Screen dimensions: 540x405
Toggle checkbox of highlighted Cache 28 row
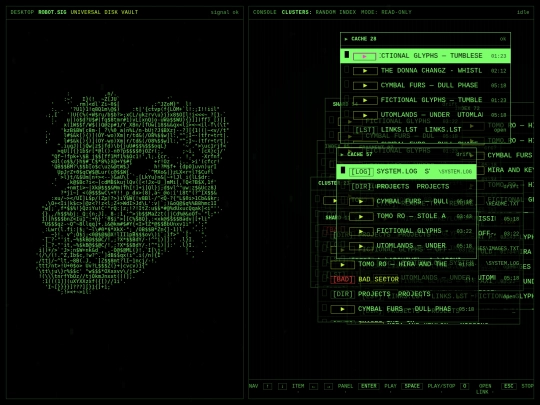click(347, 55)
